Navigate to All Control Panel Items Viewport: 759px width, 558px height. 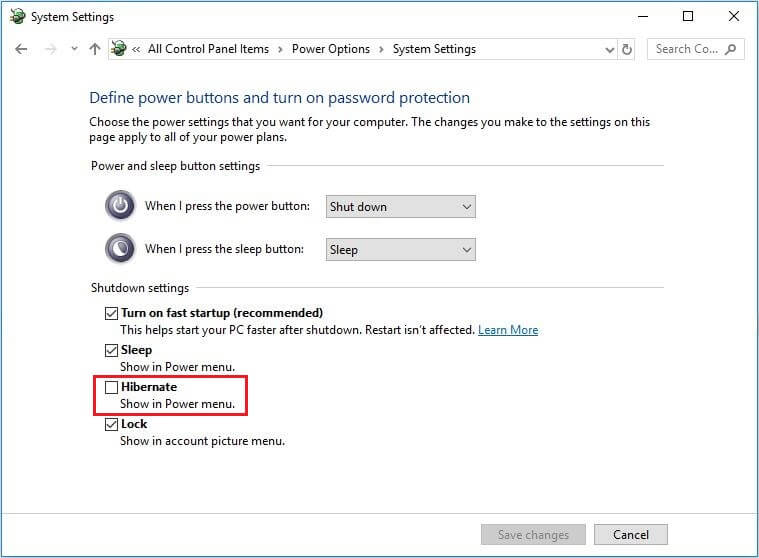coord(208,49)
